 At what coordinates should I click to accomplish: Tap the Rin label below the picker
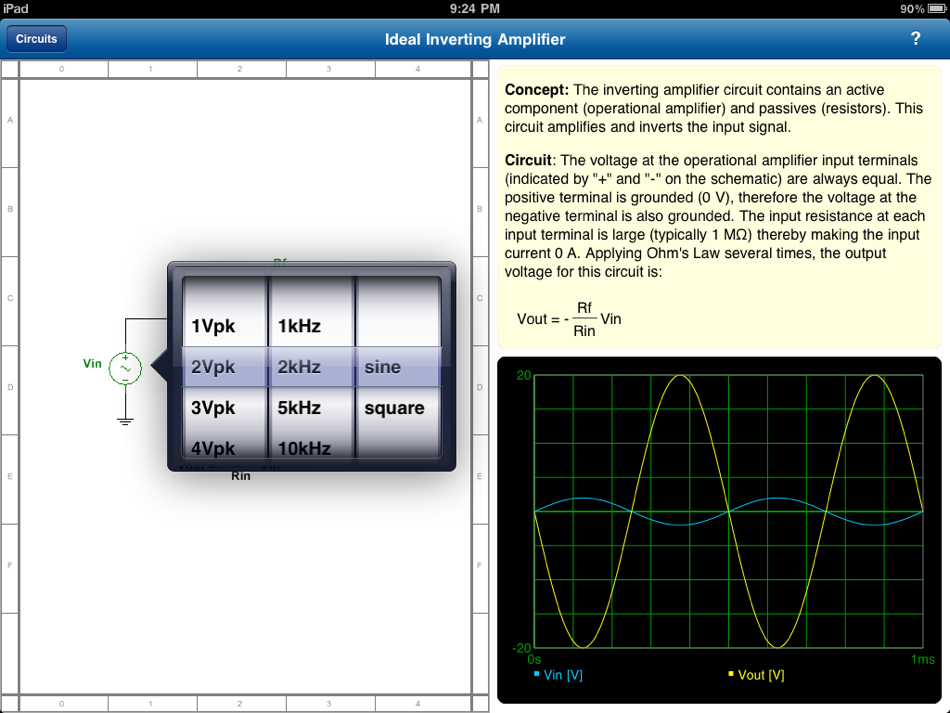pos(241,476)
